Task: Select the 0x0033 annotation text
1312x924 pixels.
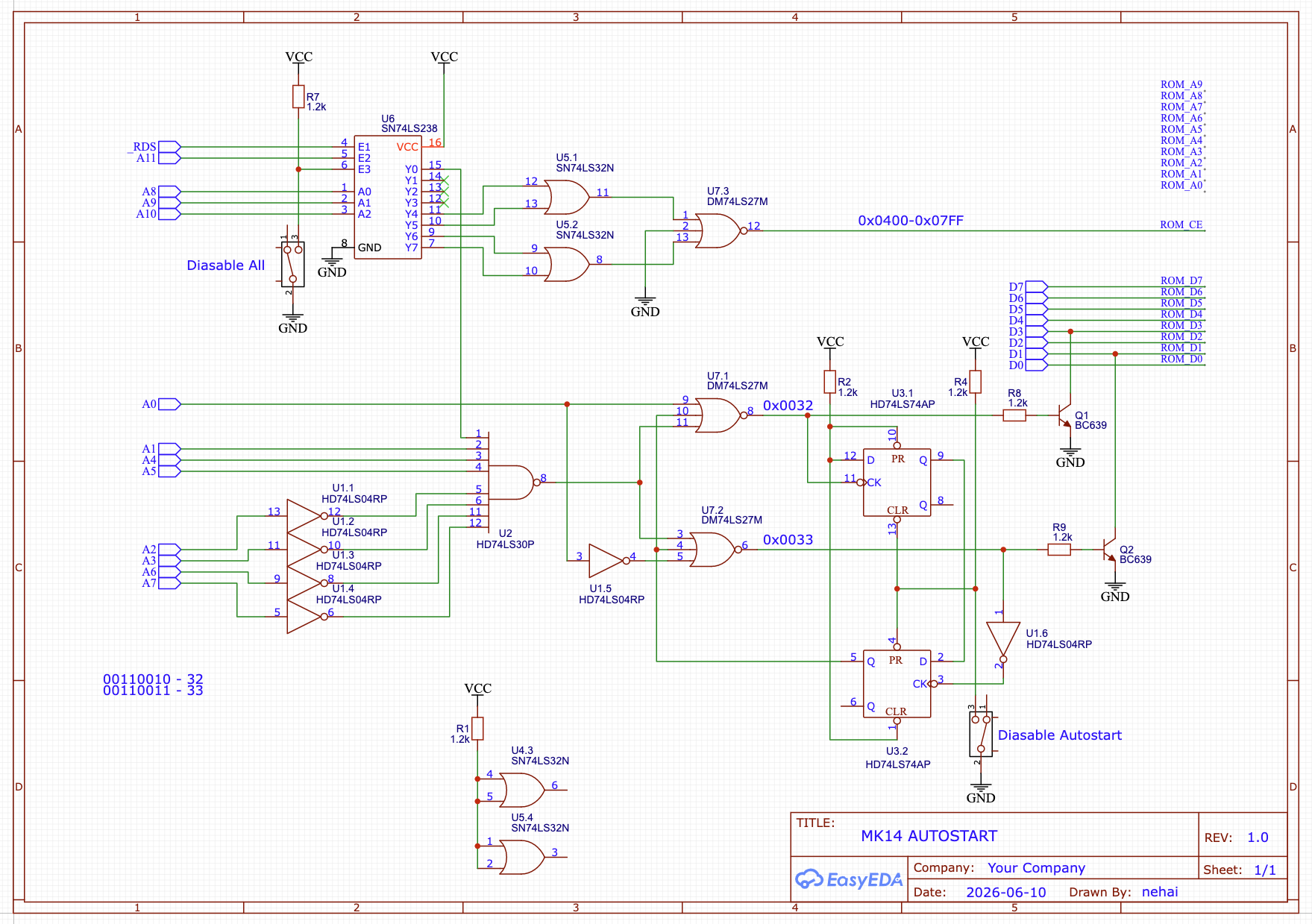Action: point(788,540)
